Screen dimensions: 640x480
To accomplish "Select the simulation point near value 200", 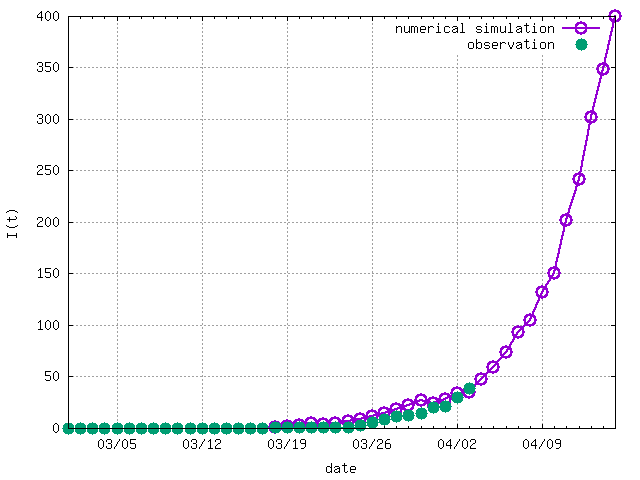I will click(x=566, y=220).
